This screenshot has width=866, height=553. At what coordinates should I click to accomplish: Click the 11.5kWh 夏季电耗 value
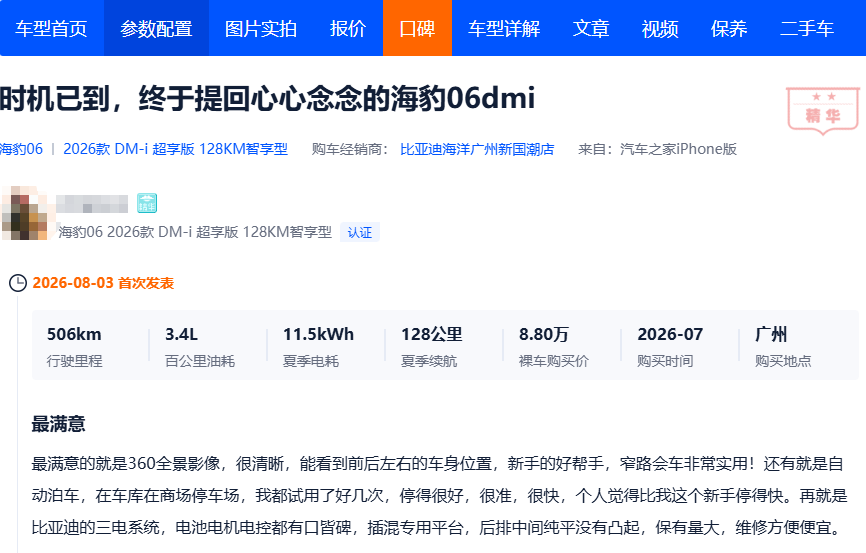[318, 334]
